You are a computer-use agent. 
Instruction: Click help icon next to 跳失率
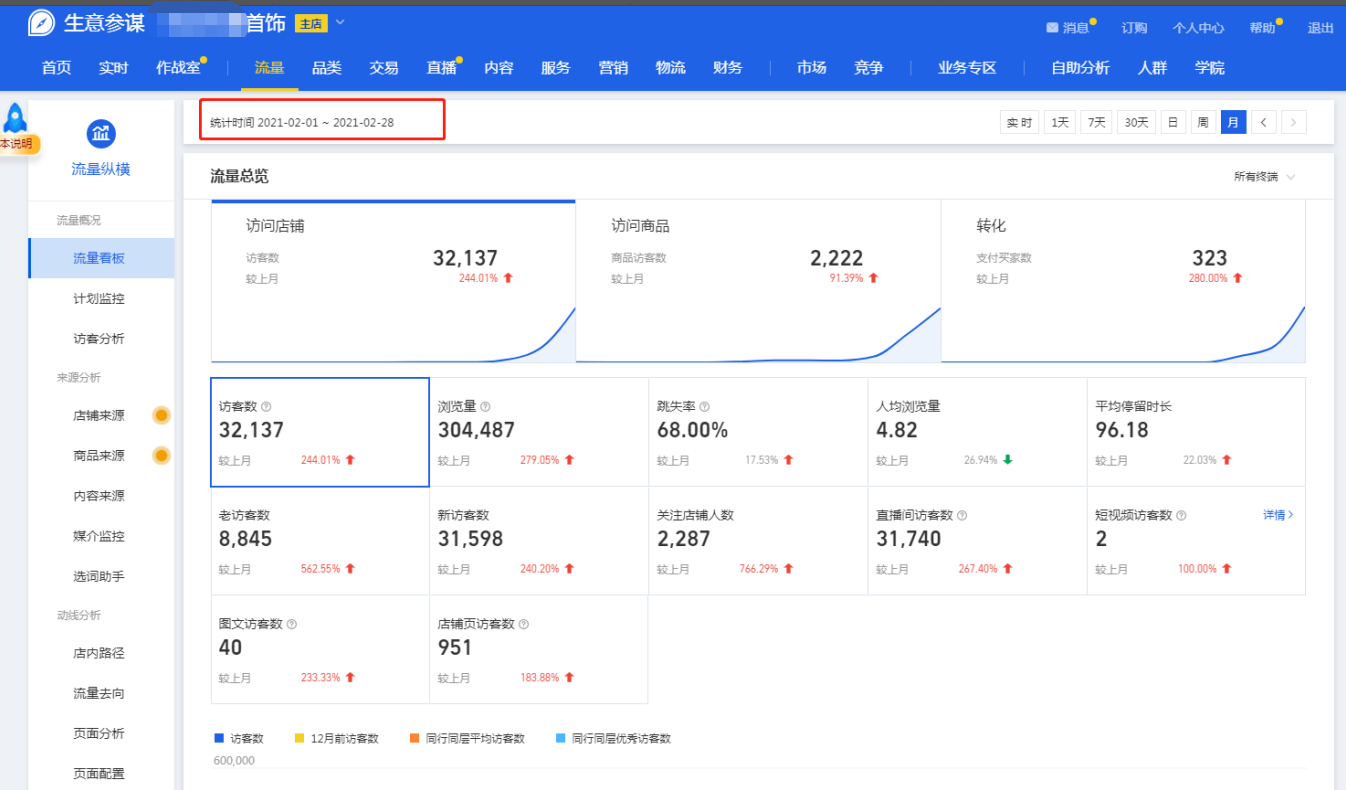click(x=704, y=407)
